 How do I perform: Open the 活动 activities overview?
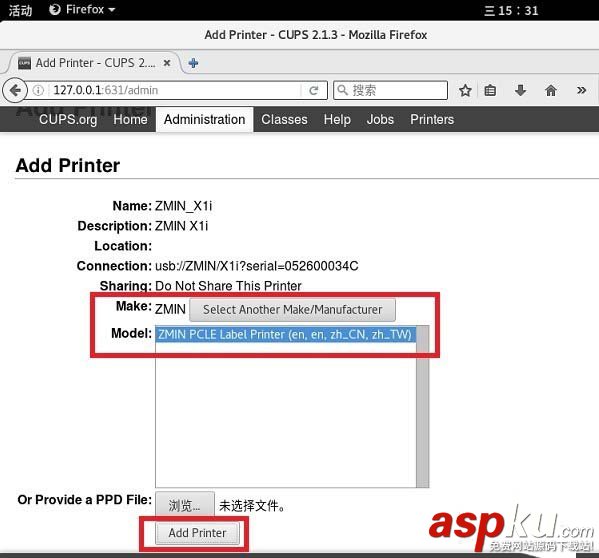(x=20, y=10)
